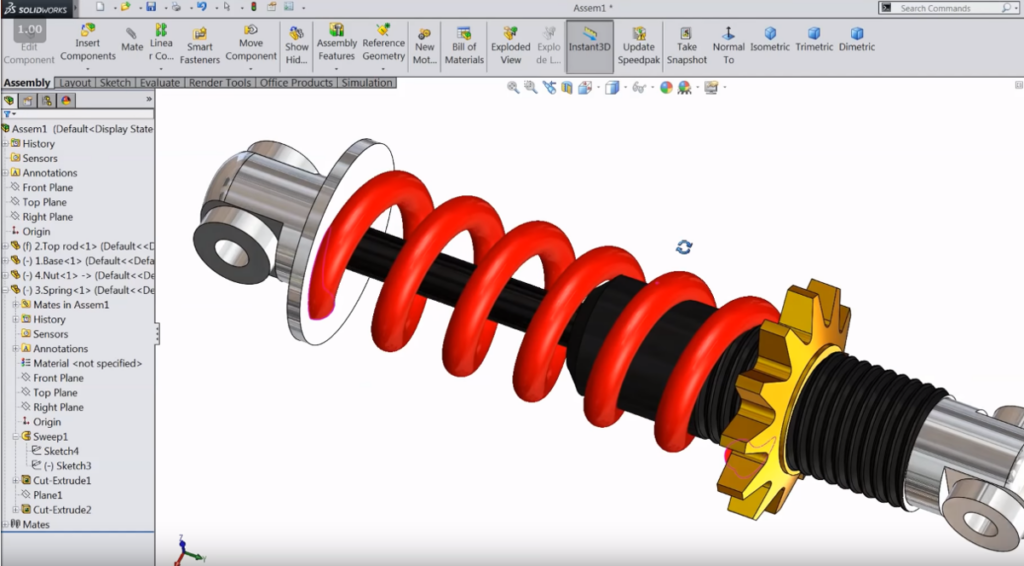Open Insert Components tool
The width and height of the screenshot is (1024, 566).
(88, 43)
